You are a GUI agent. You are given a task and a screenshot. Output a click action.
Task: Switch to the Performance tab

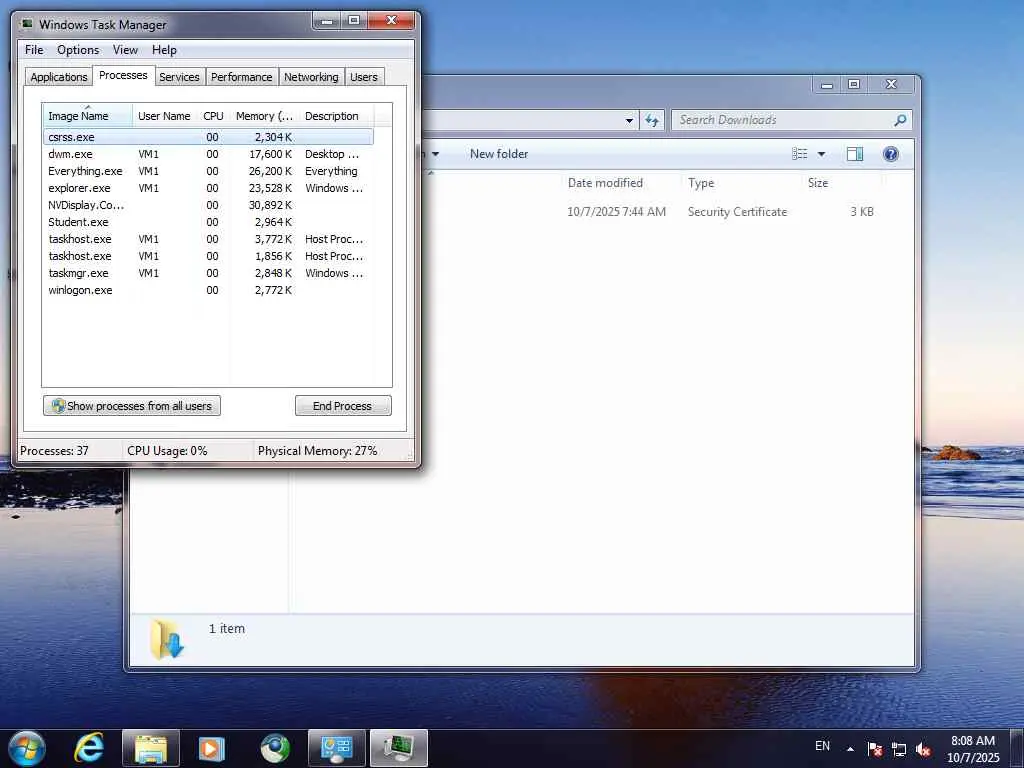click(241, 77)
